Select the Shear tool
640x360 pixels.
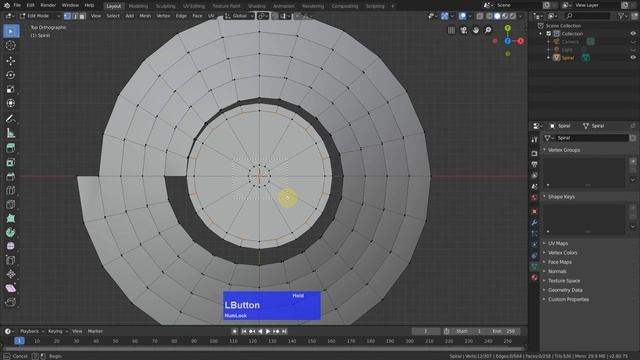[11, 288]
